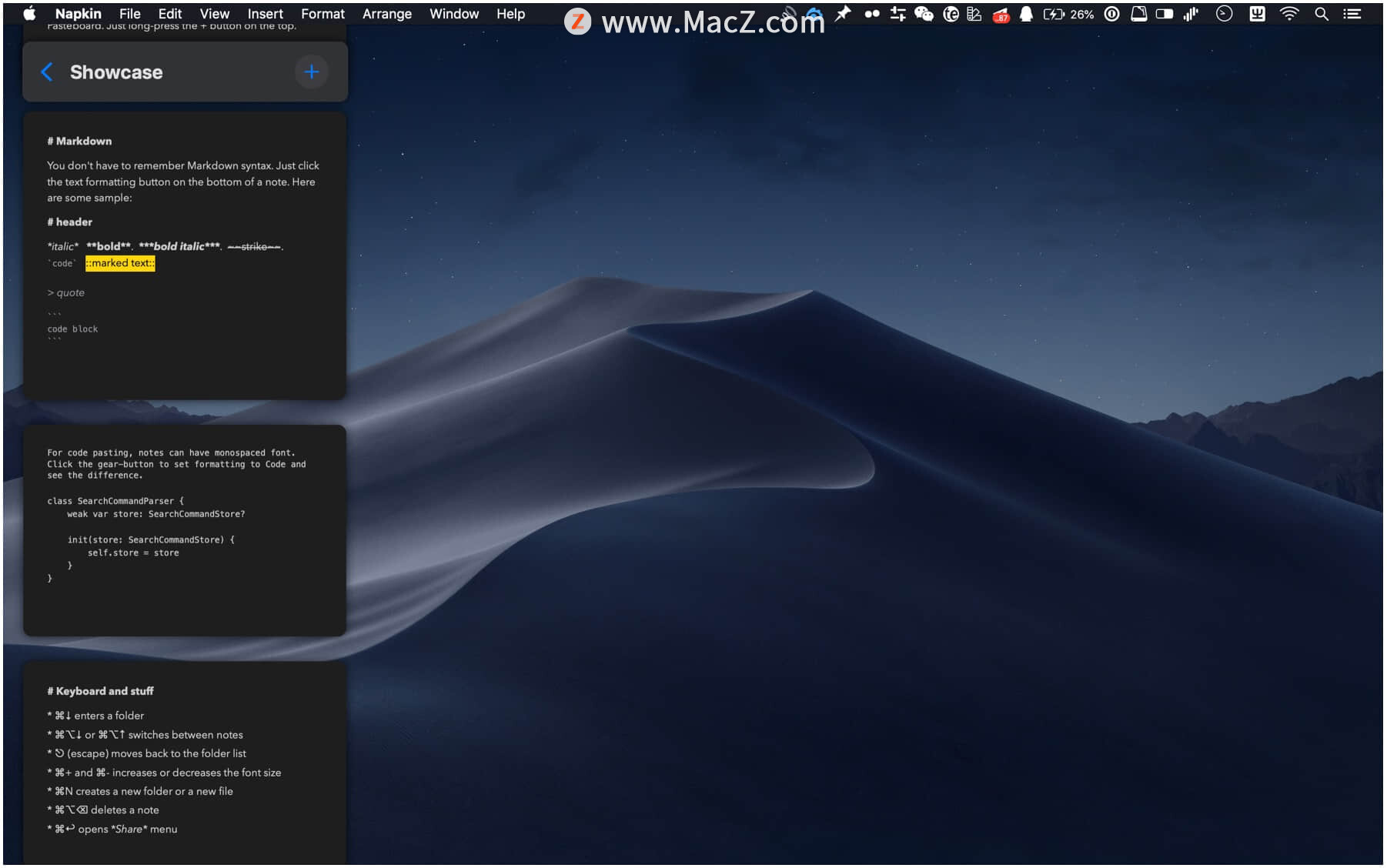The width and height of the screenshot is (1387, 868).
Task: Click the '**bold**' sample text
Action: (x=109, y=246)
